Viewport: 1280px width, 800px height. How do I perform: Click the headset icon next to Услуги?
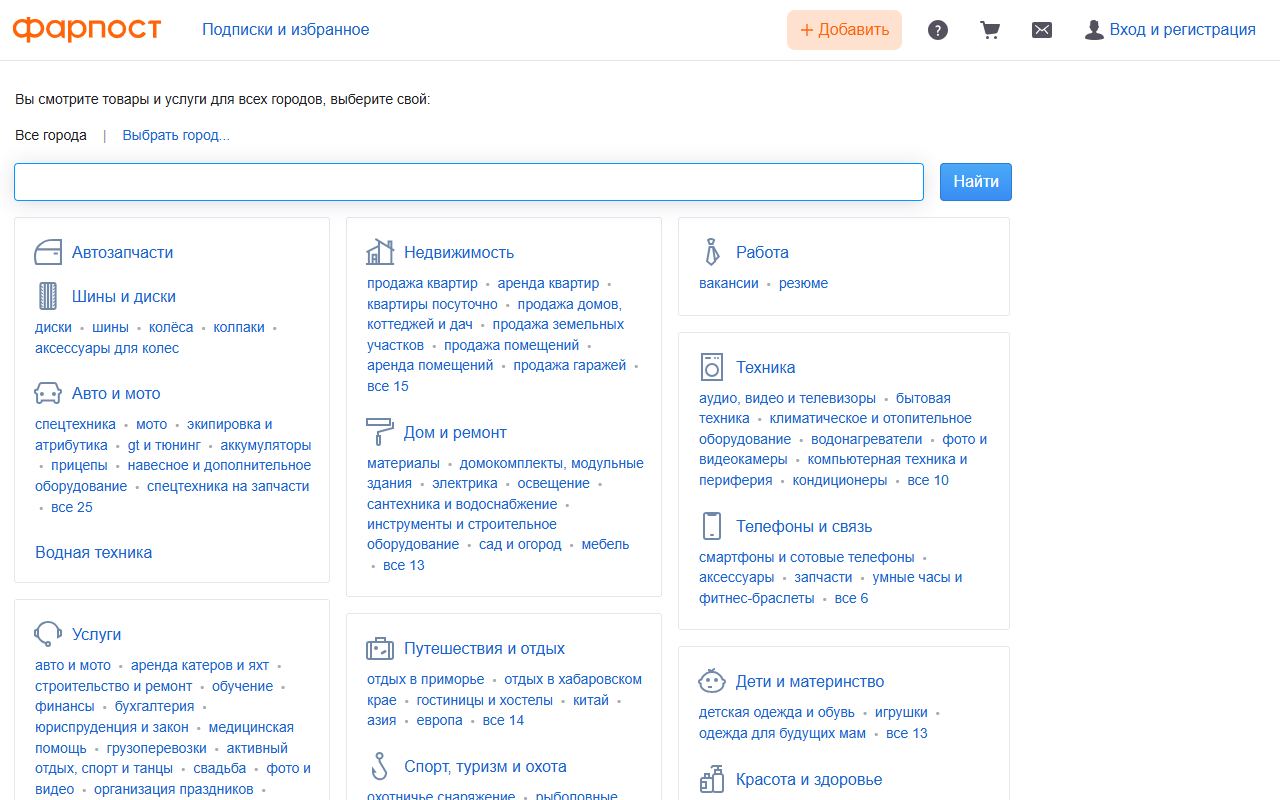click(48, 634)
